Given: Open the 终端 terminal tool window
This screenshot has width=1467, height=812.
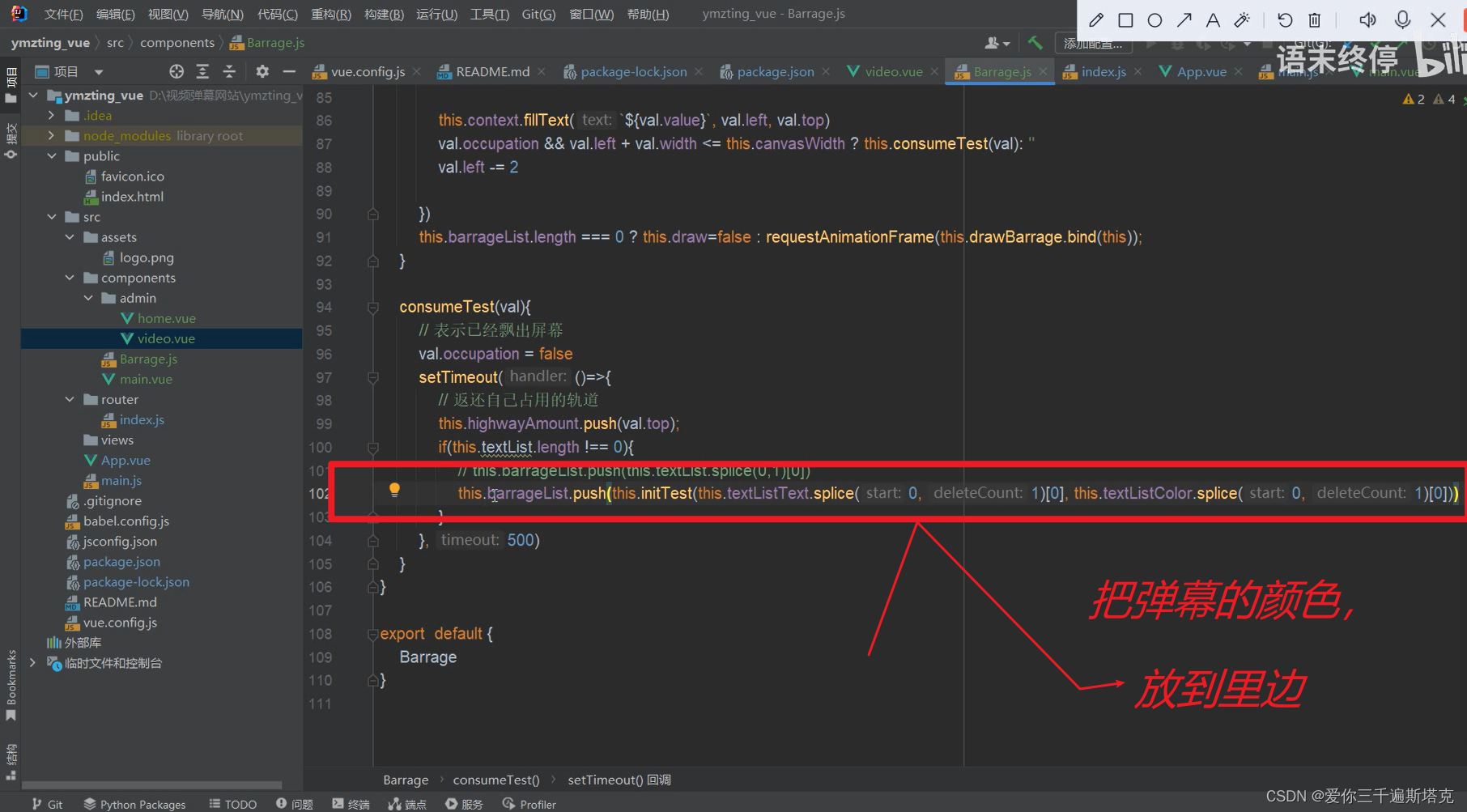Looking at the screenshot, I should 351,804.
